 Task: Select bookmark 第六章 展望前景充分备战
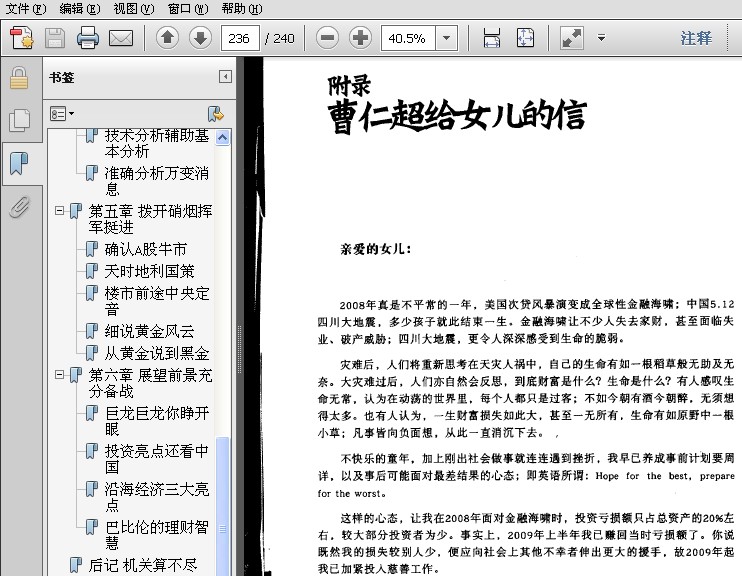coord(150,383)
